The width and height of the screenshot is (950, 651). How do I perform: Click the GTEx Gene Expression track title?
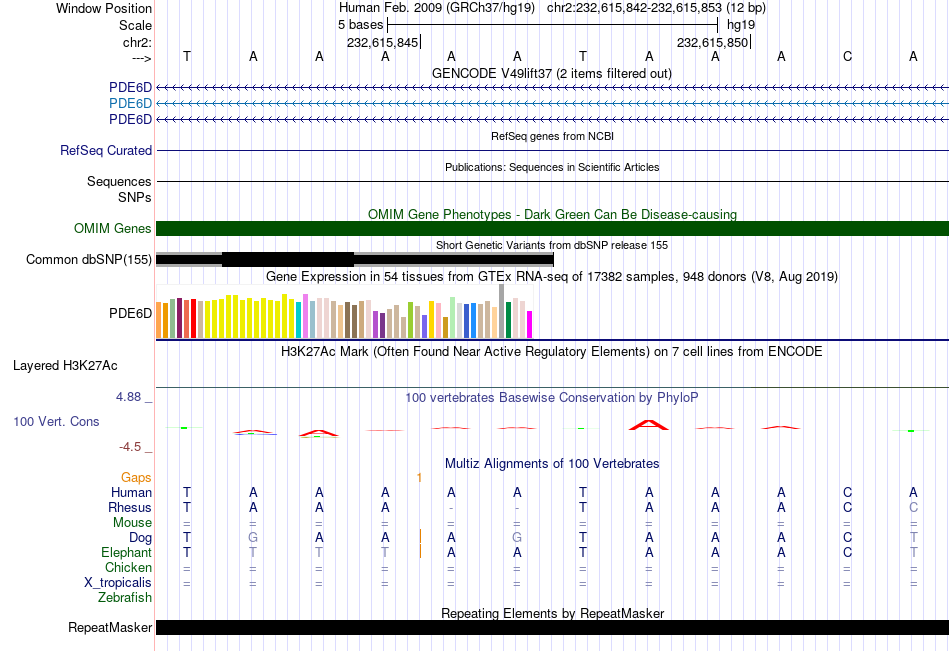[552, 276]
